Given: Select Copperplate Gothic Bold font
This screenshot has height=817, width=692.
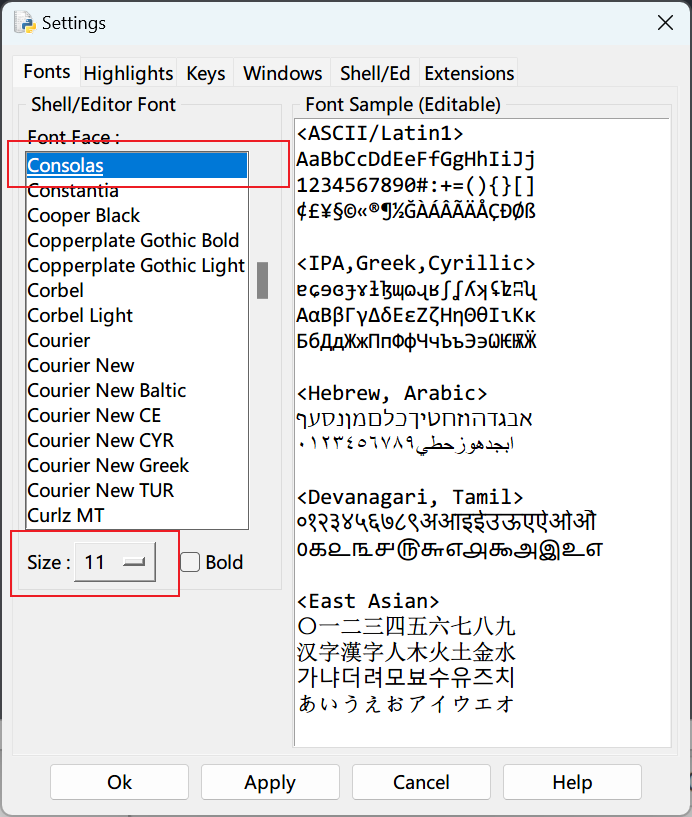Looking at the screenshot, I should pyautogui.click(x=133, y=241).
